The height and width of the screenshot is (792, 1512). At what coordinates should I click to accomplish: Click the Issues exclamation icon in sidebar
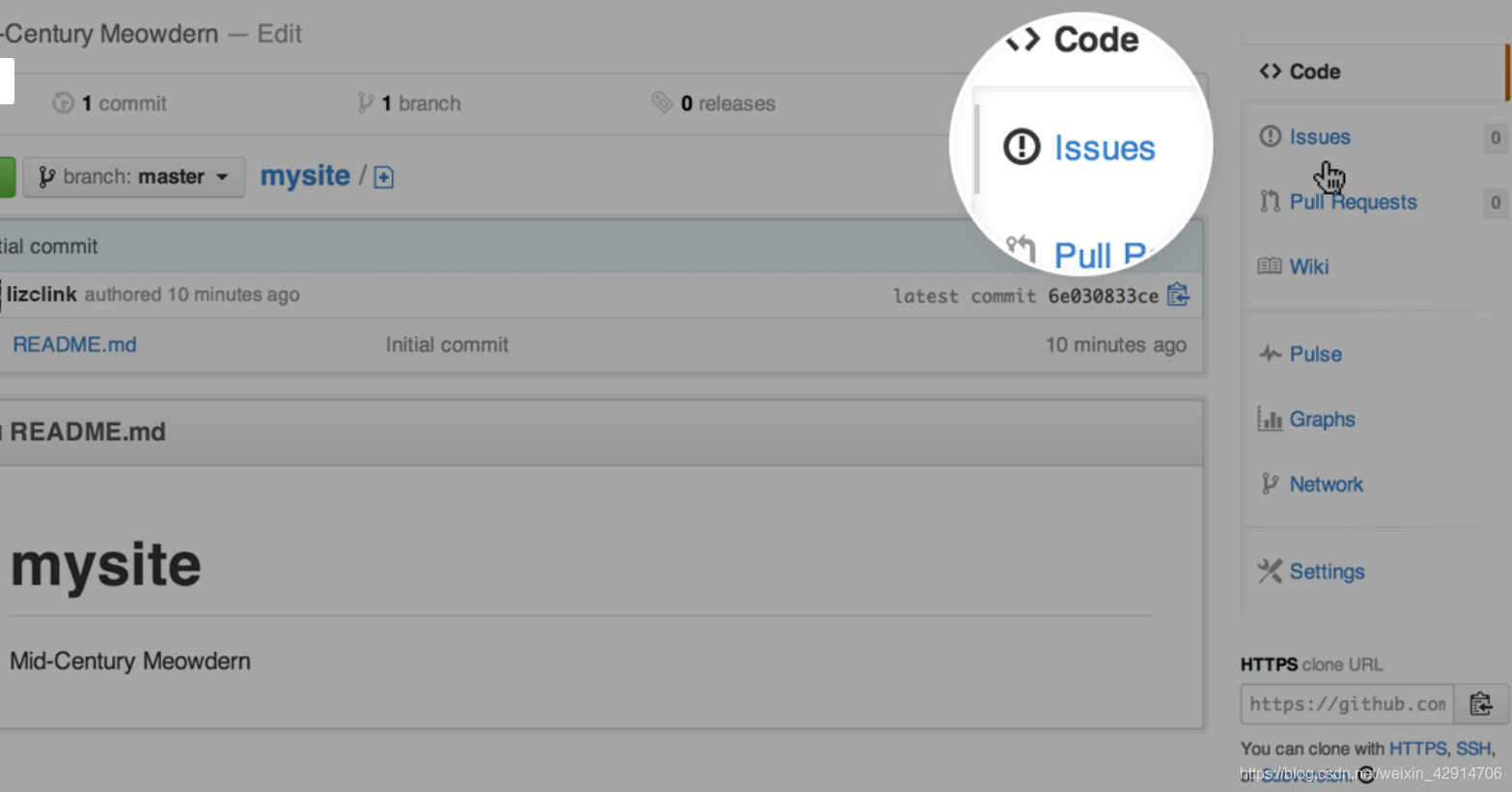point(1270,136)
